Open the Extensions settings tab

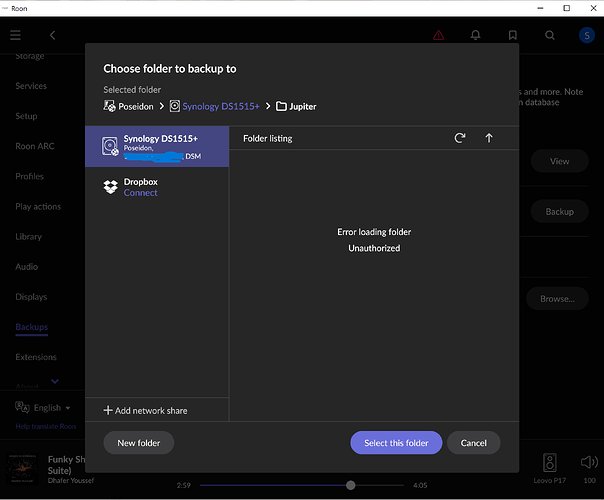36,357
